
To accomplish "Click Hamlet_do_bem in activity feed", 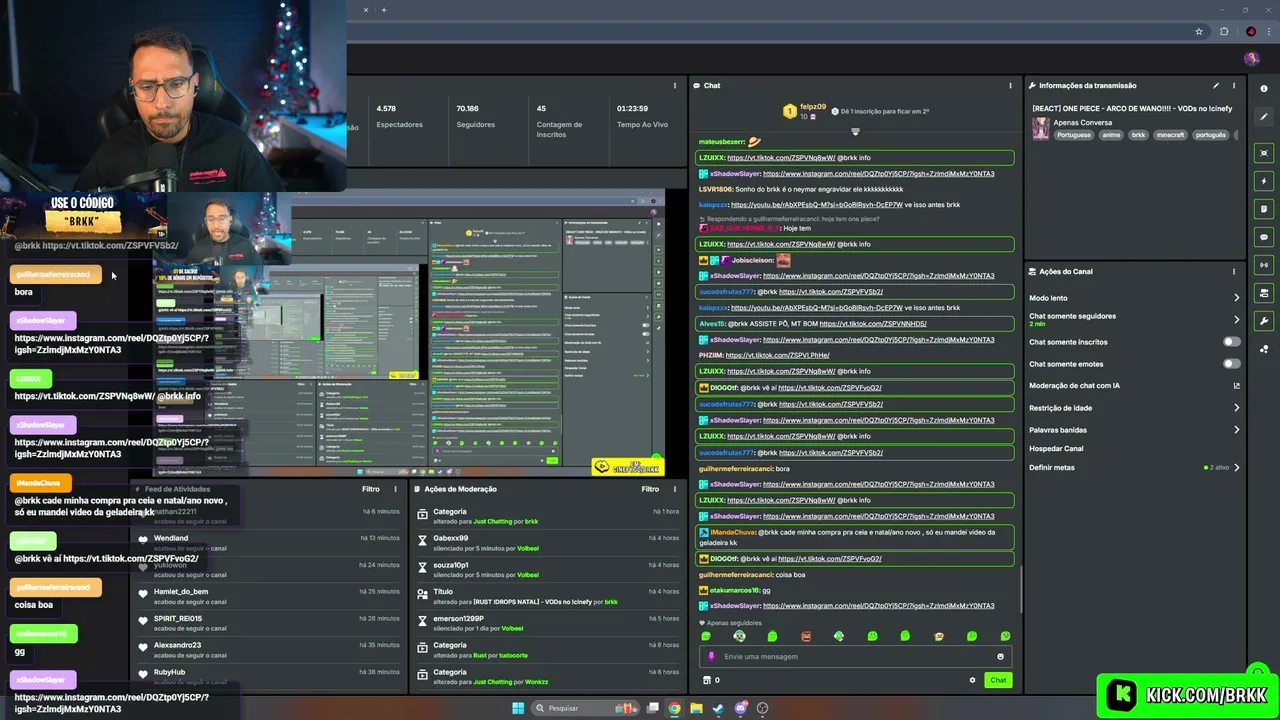I will (181, 592).
